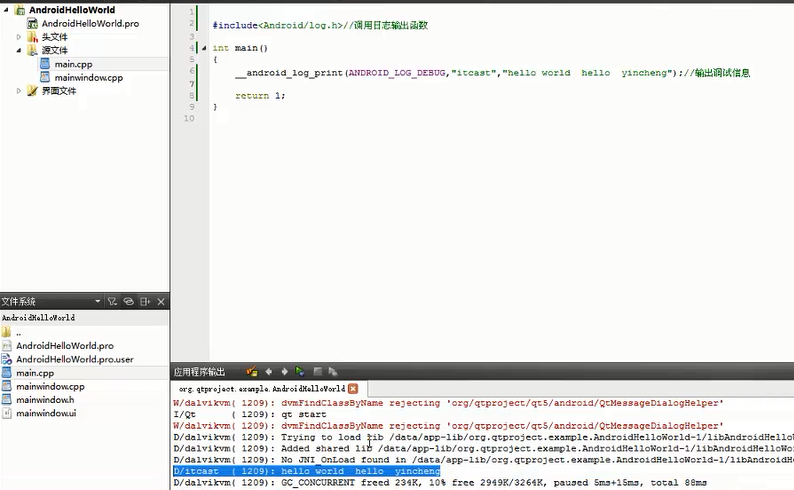Click the 源文件 folder label
794x490 pixels.
pos(54,50)
